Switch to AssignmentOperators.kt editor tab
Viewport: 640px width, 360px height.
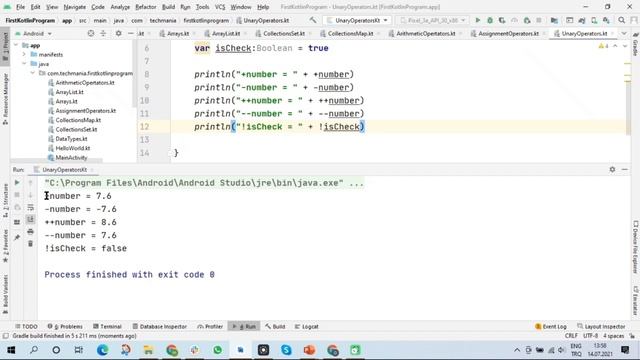[508, 33]
